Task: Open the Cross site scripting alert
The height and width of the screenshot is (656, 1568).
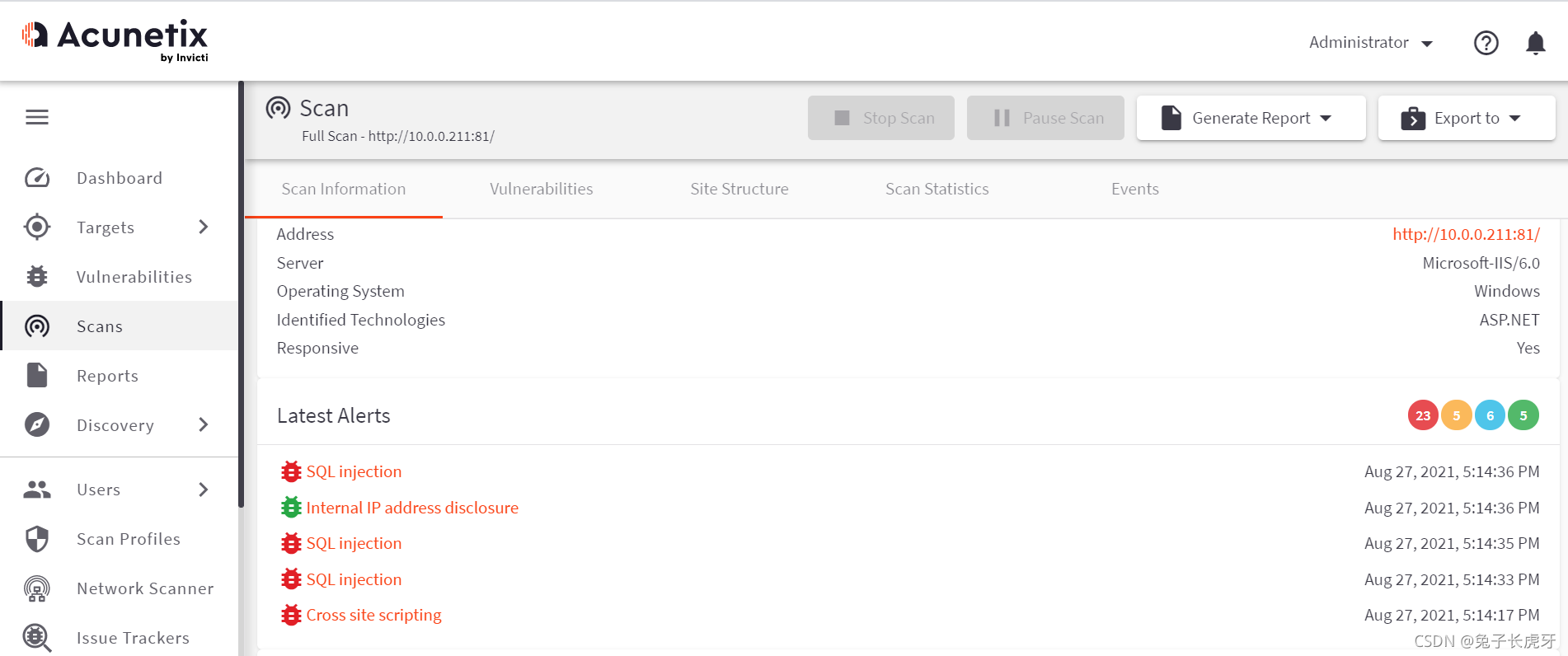Action: tap(373, 615)
